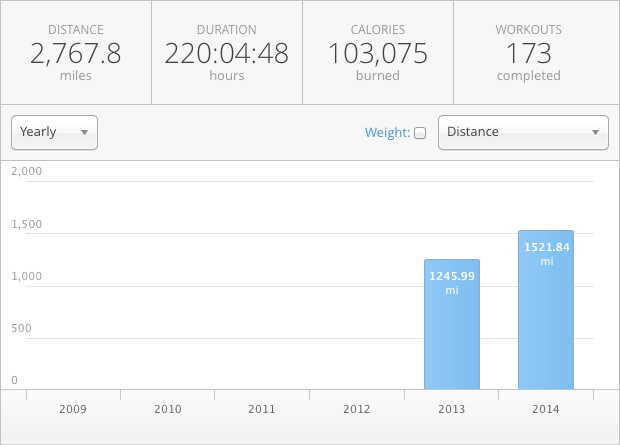620x445 pixels.
Task: Open the Workouts 173 completed tile
Action: (x=528, y=52)
